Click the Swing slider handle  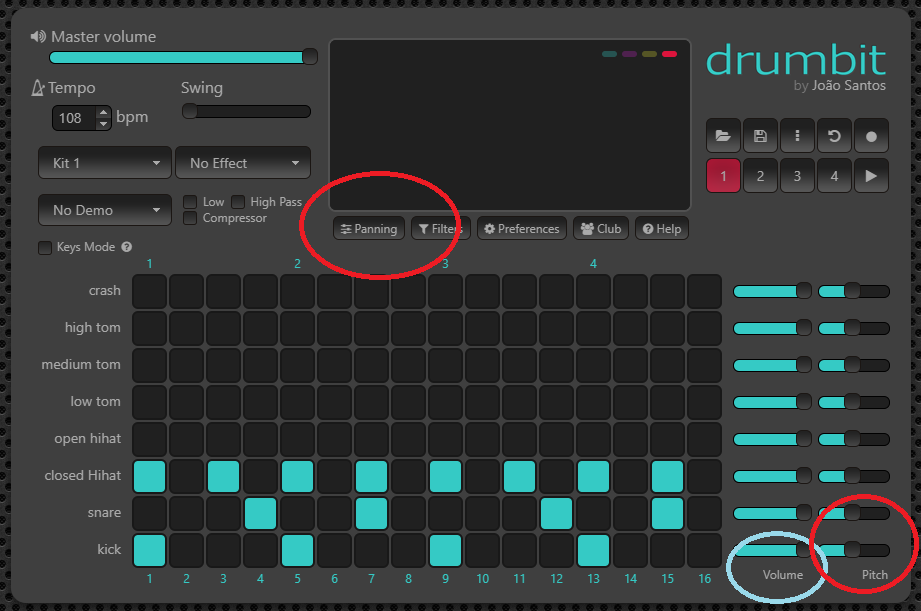pos(189,111)
